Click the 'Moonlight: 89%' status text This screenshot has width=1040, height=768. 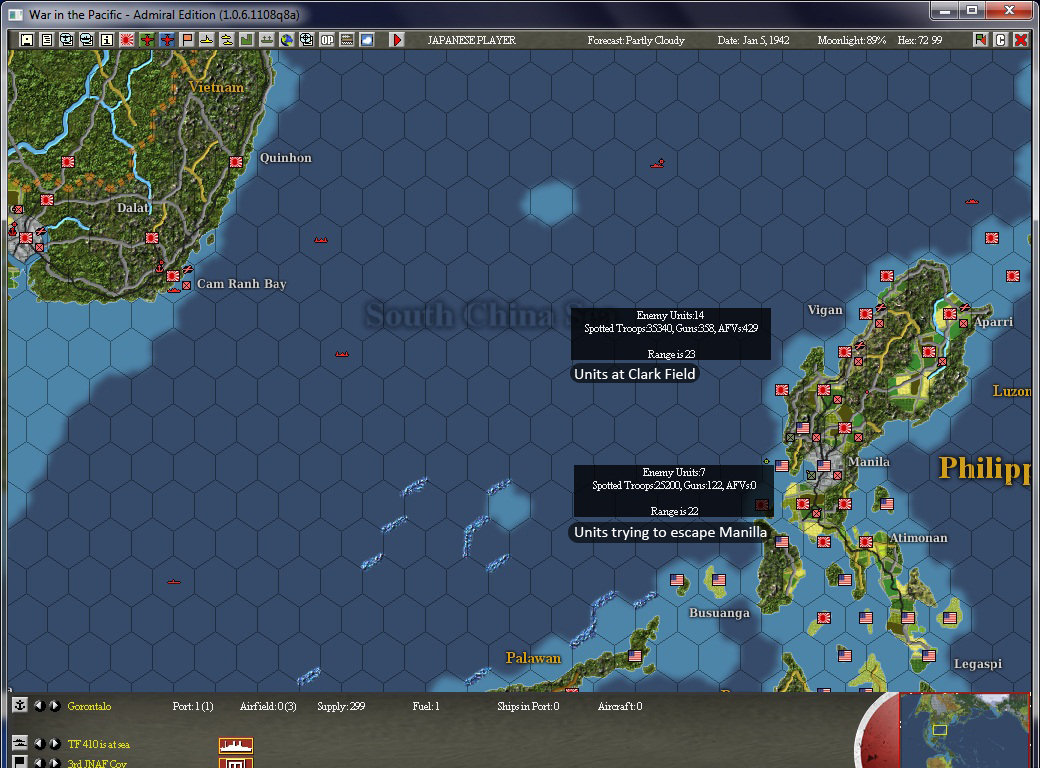pos(851,40)
